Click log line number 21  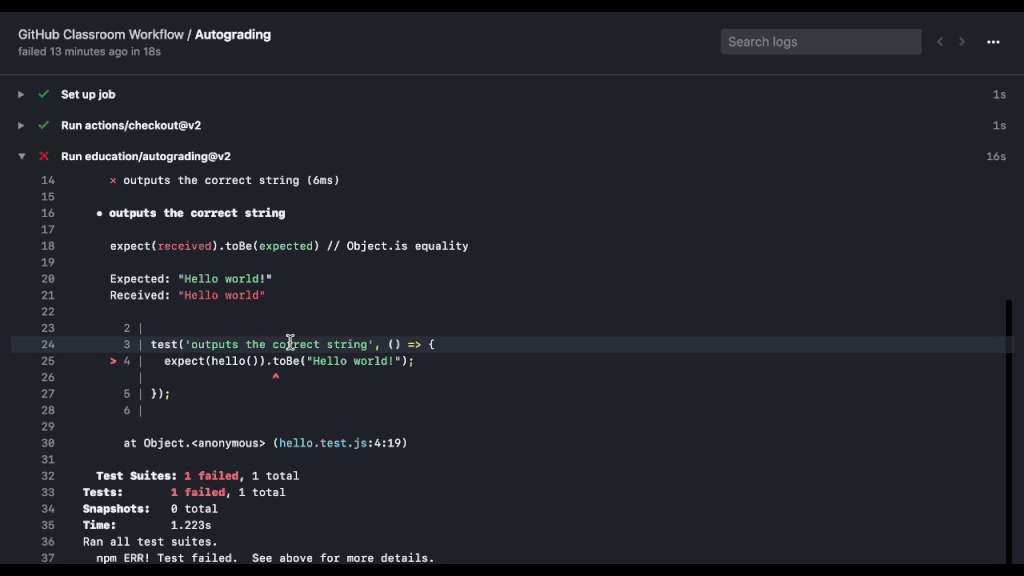pos(48,295)
